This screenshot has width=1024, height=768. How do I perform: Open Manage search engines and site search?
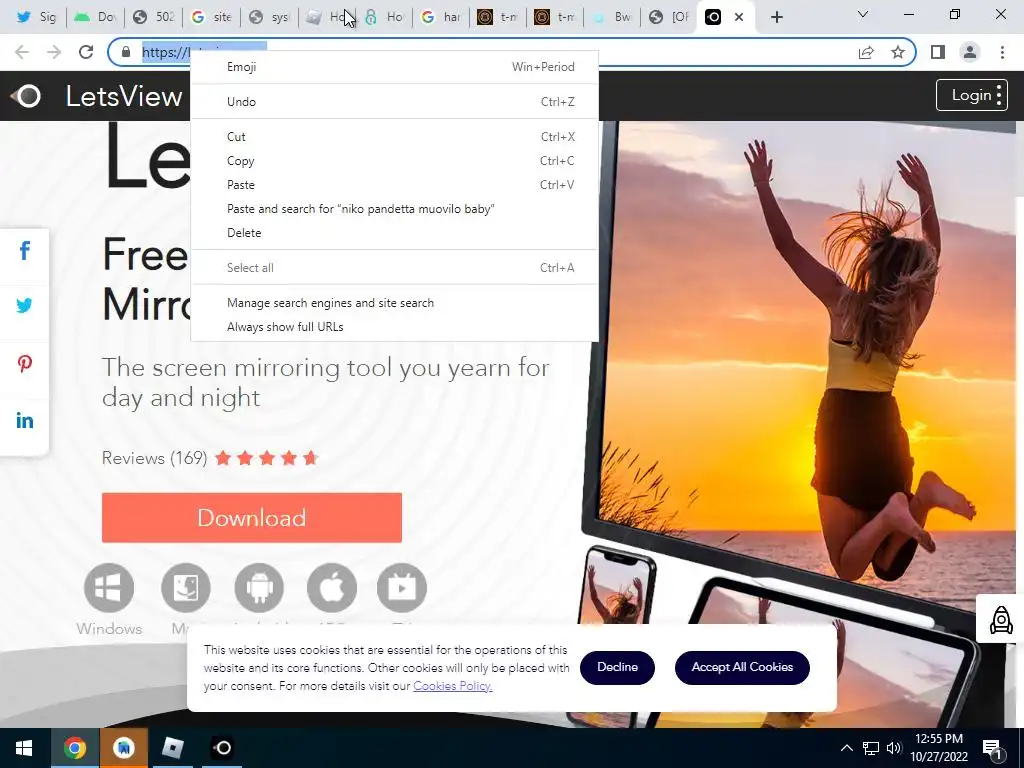394,303
